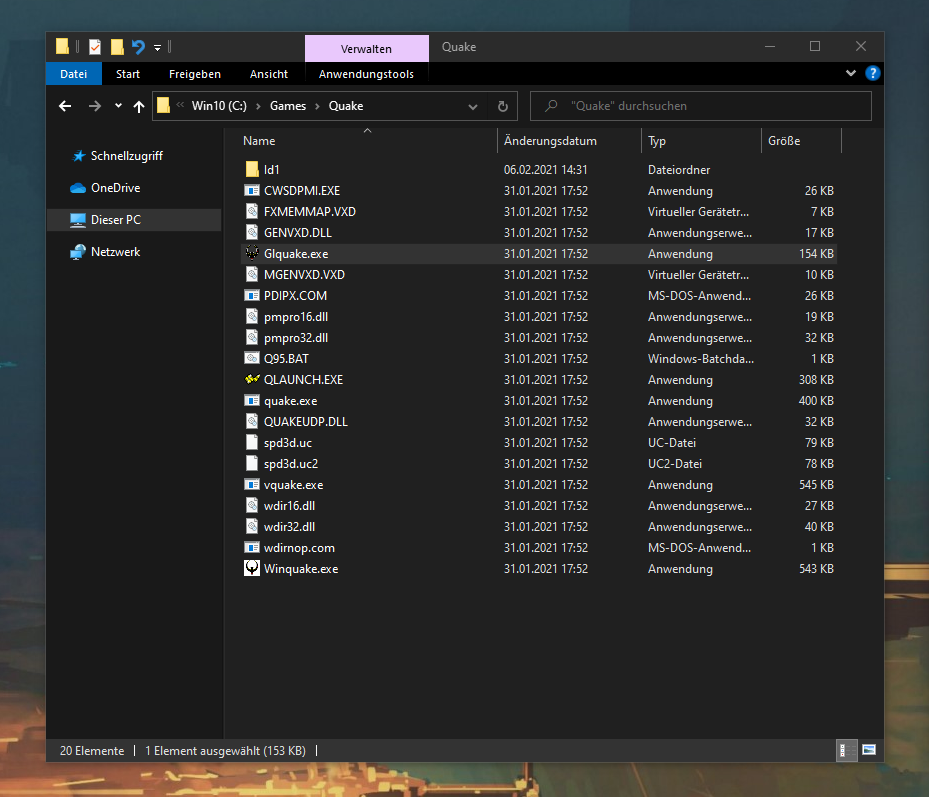Select Schnellzugriff in the navigation pane

(x=126, y=156)
